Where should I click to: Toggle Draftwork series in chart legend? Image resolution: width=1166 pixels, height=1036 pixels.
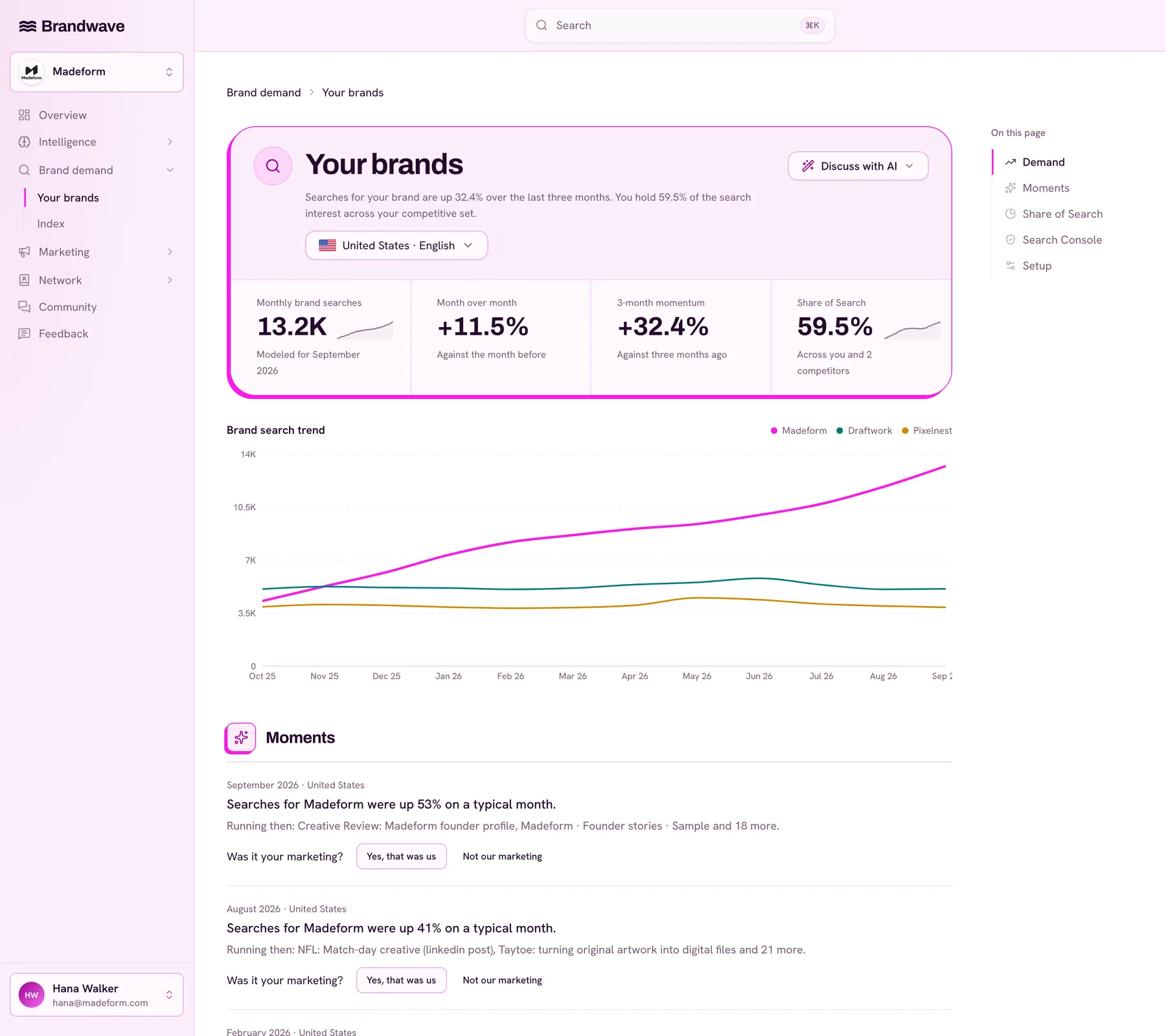coord(864,431)
